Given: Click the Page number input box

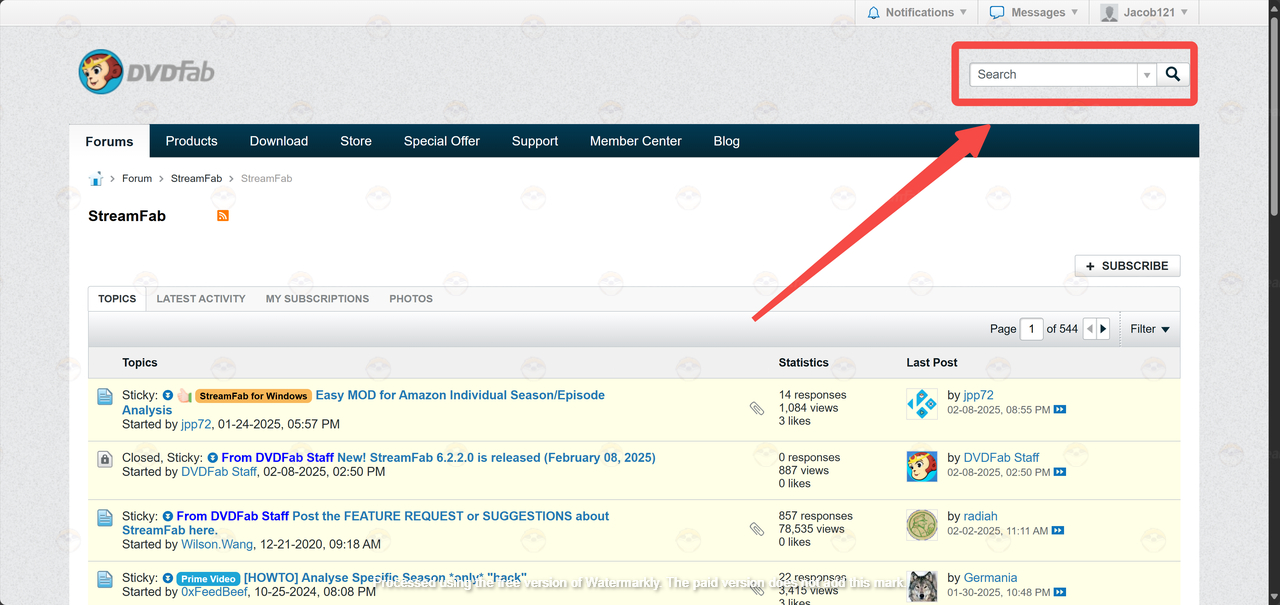Looking at the screenshot, I should pyautogui.click(x=1032, y=329).
